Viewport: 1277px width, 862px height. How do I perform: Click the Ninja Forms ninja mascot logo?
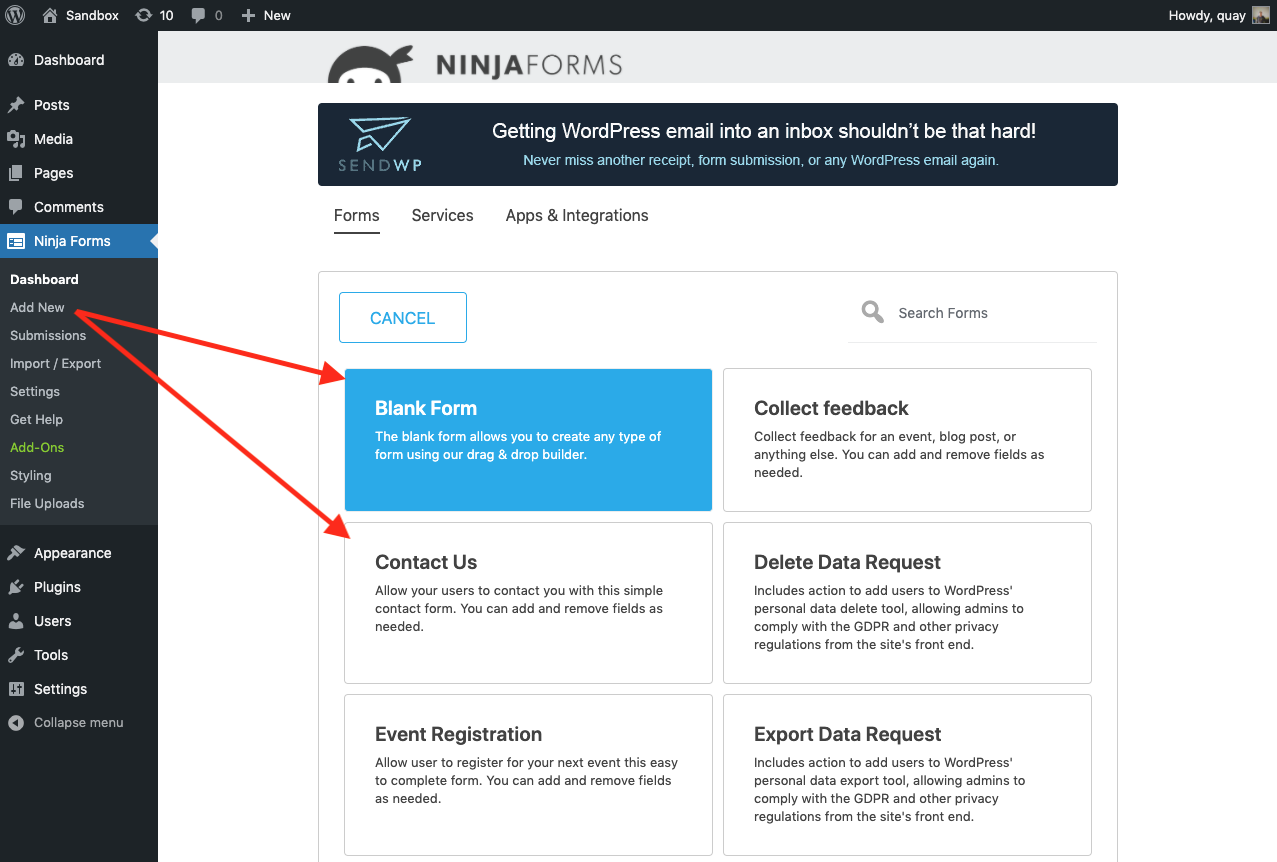(370, 62)
